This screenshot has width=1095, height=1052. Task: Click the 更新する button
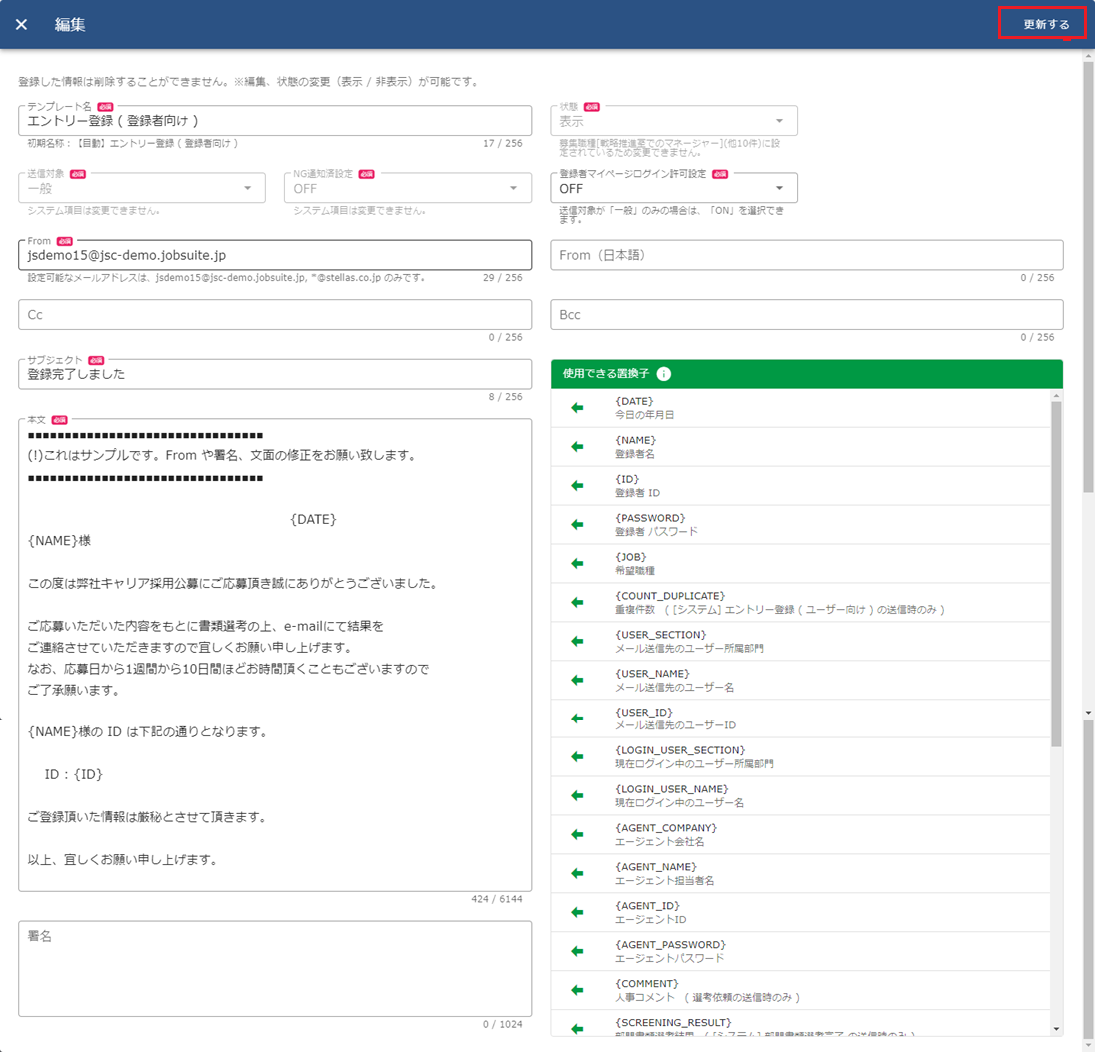(1046, 24)
